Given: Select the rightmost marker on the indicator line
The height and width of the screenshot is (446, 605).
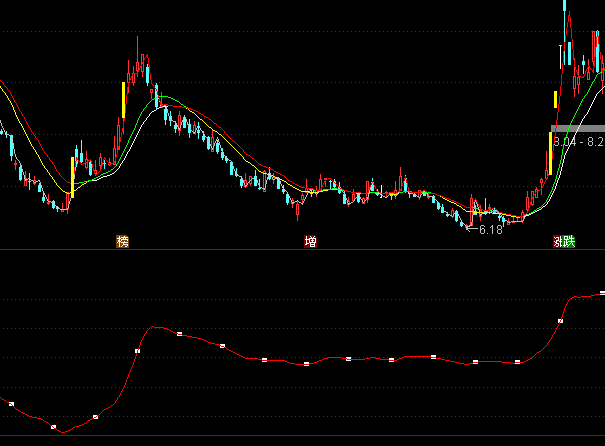Looking at the screenshot, I should pyautogui.click(x=602, y=293).
